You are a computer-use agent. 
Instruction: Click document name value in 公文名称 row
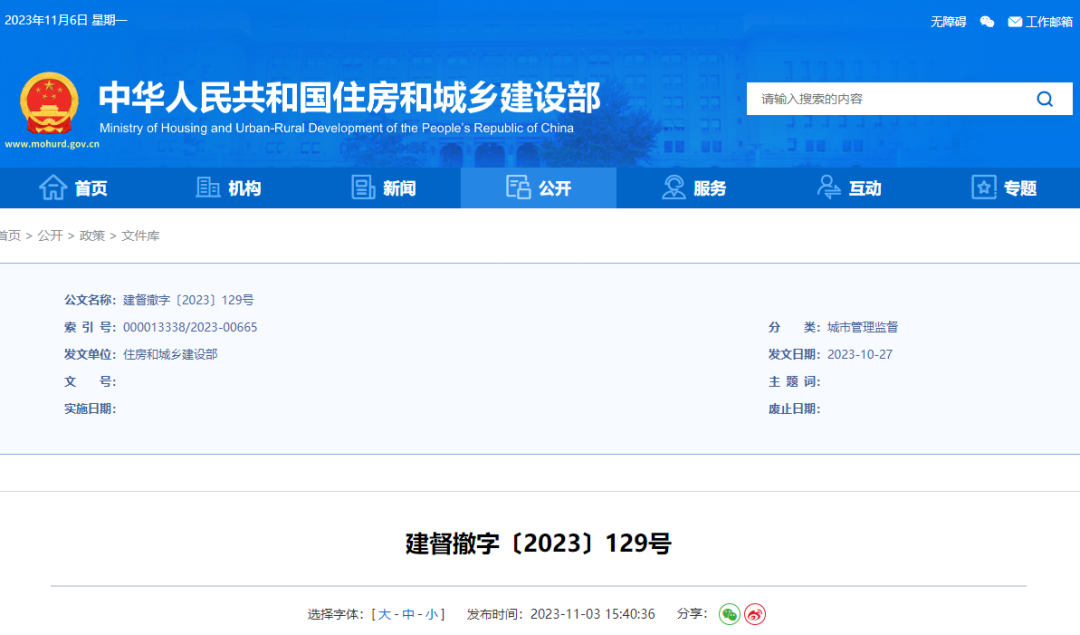coord(189,300)
